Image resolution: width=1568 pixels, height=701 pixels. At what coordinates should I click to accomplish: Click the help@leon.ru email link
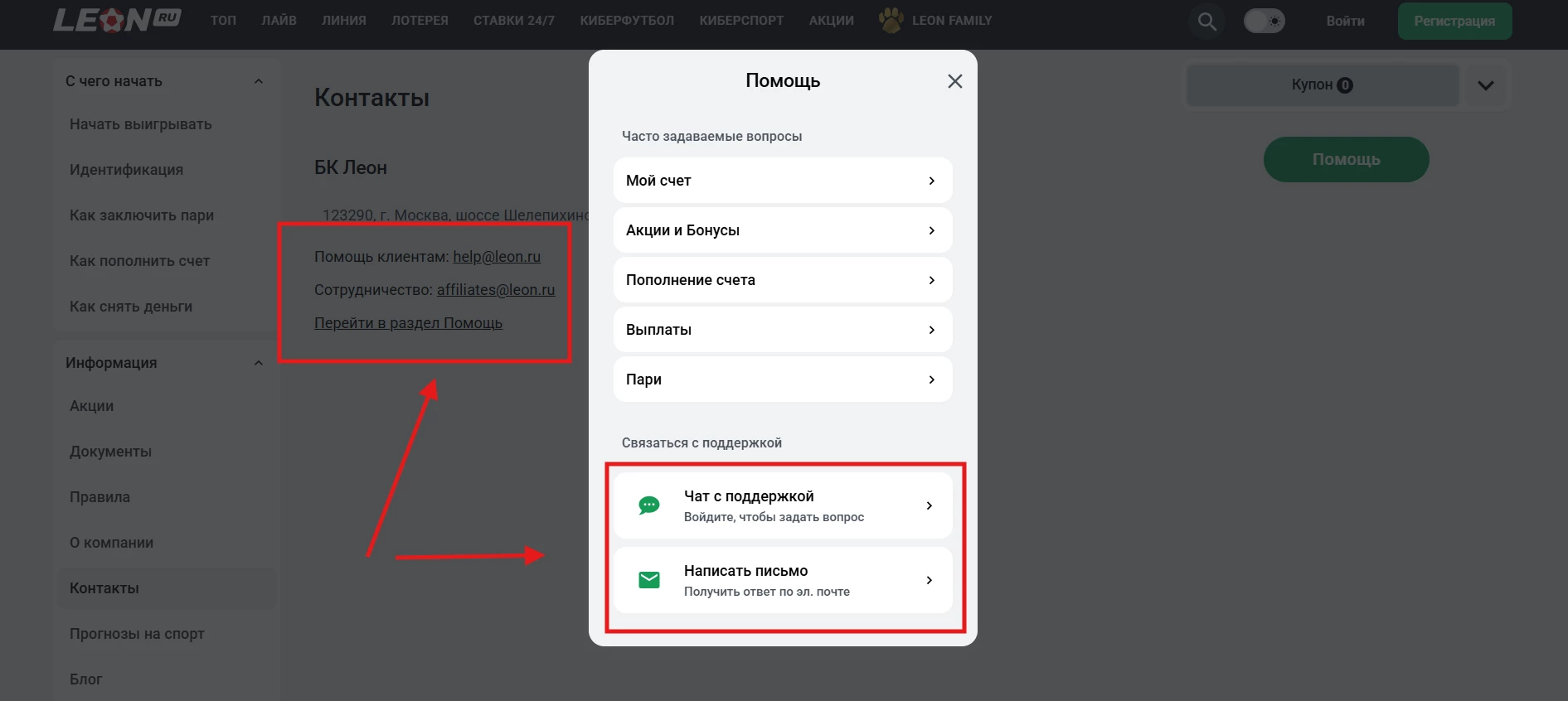click(497, 257)
